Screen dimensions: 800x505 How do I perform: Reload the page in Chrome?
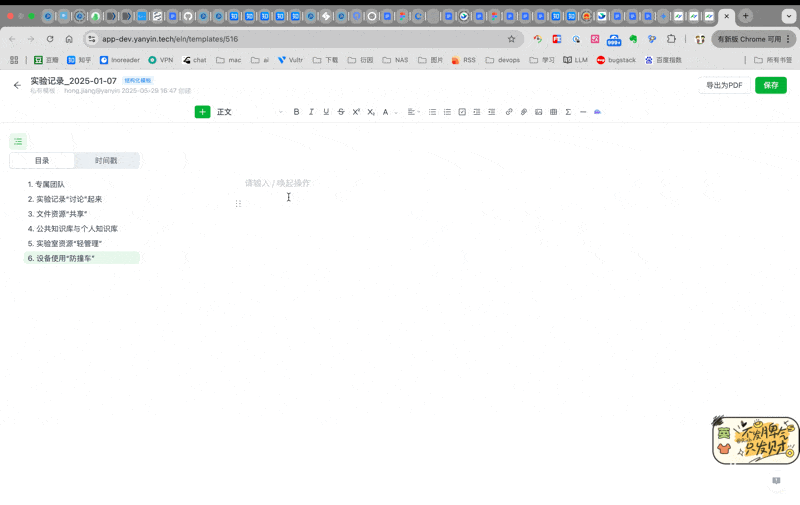(x=50, y=39)
